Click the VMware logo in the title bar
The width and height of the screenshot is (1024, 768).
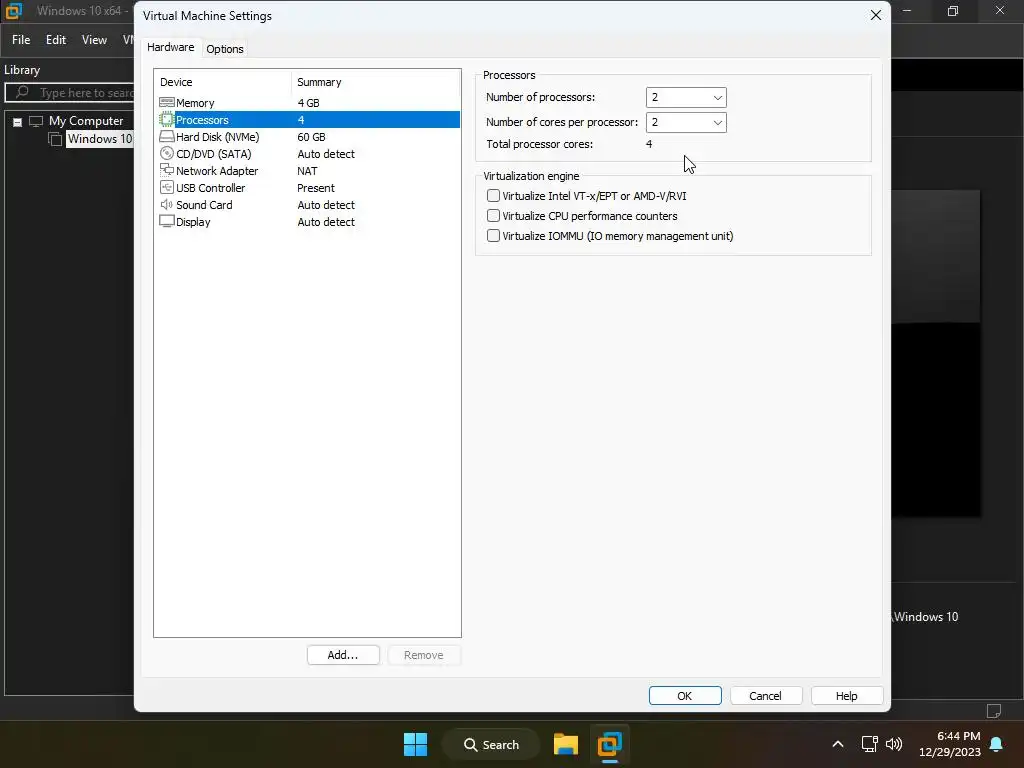pyautogui.click(x=14, y=10)
